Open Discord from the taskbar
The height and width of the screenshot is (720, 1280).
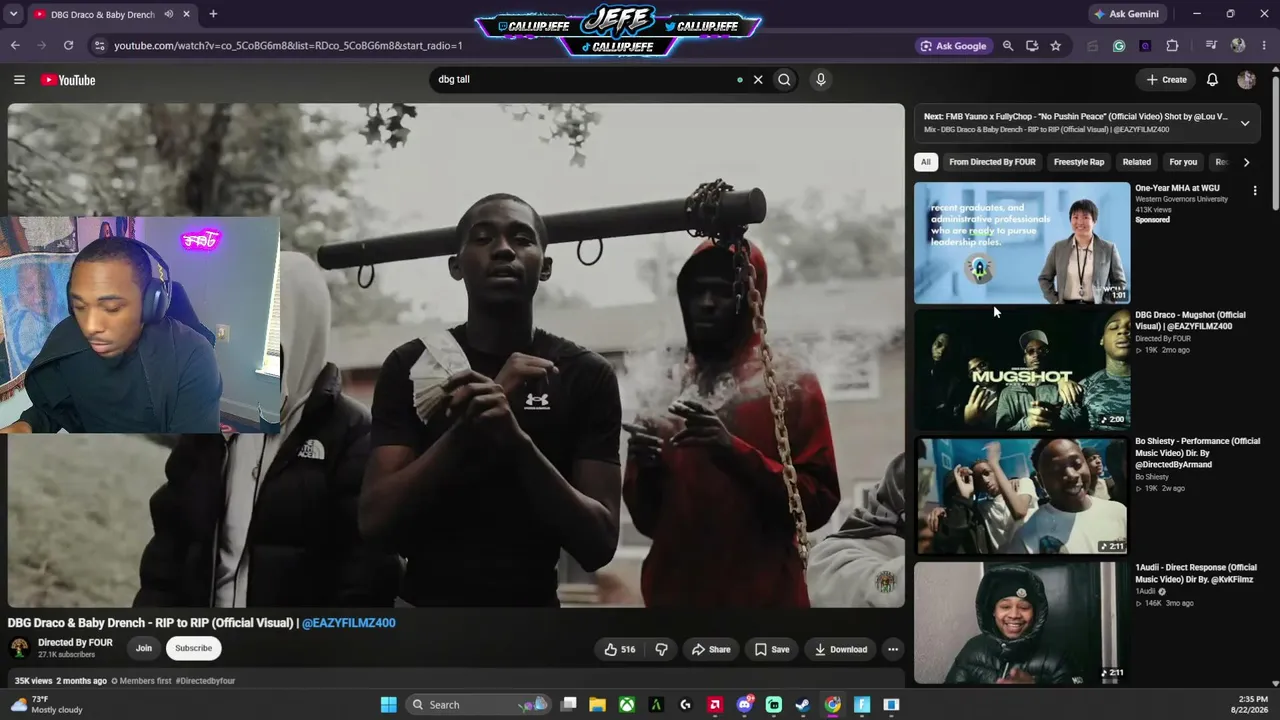(744, 705)
